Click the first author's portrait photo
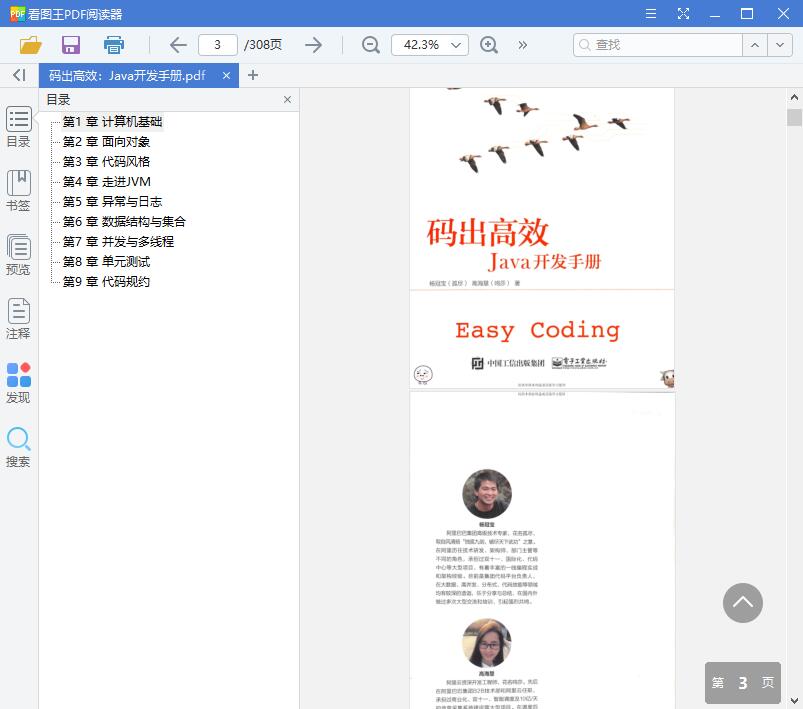803x709 pixels. tap(487, 494)
